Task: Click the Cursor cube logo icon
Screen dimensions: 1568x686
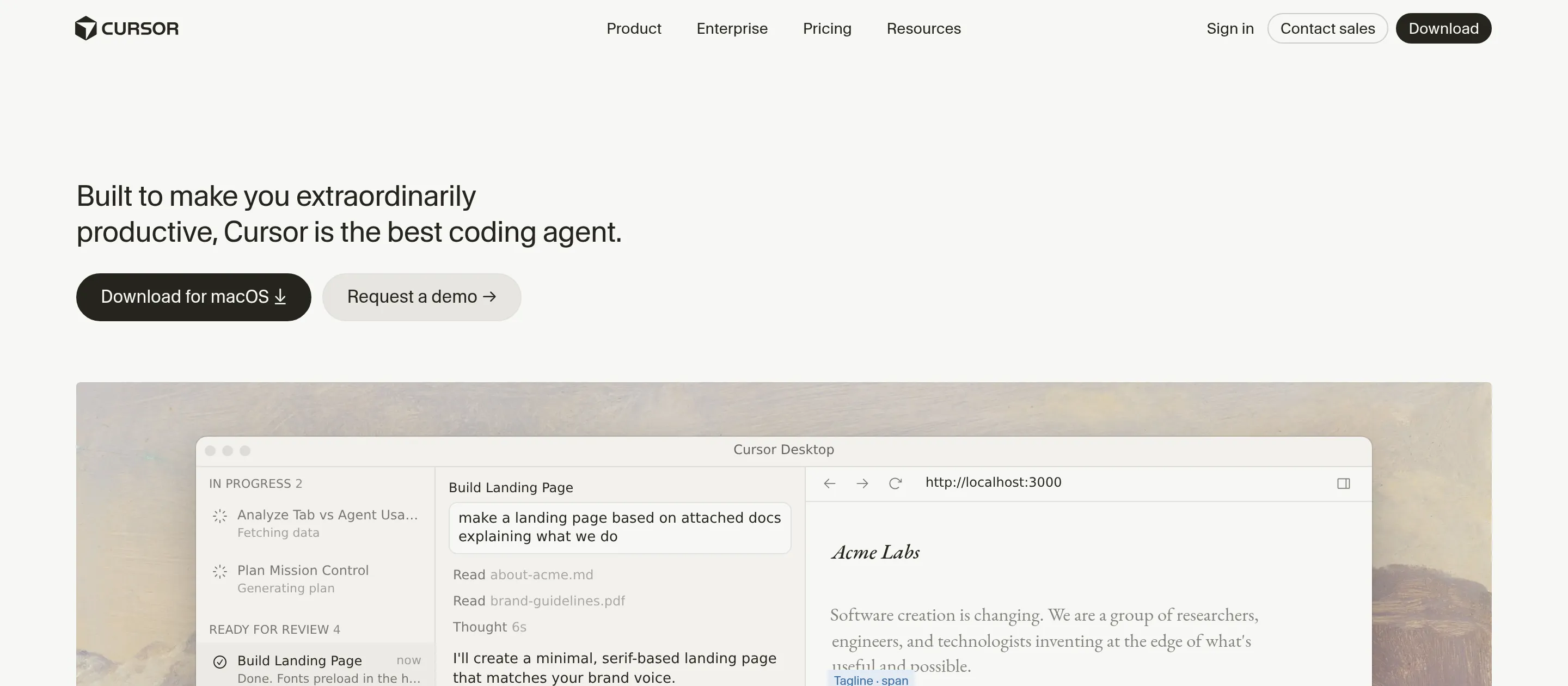Action: click(x=86, y=28)
